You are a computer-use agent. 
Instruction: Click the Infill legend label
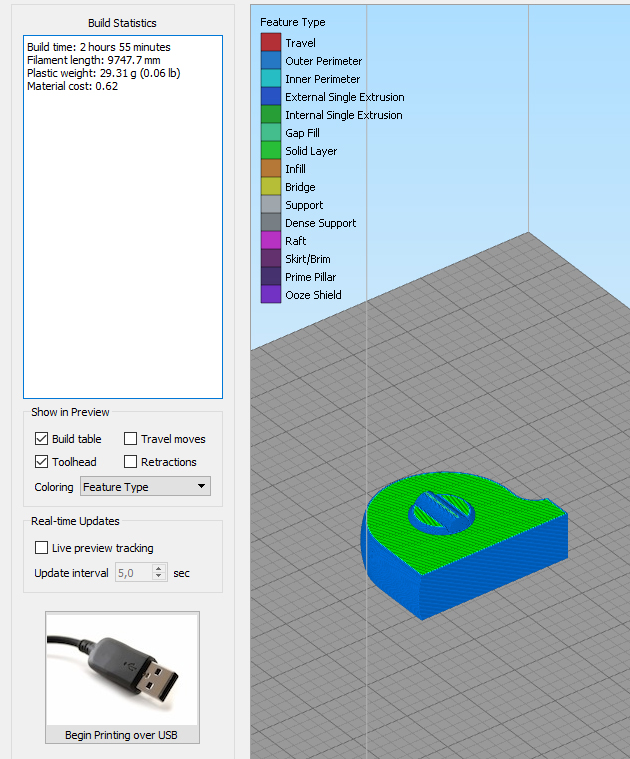pos(295,169)
